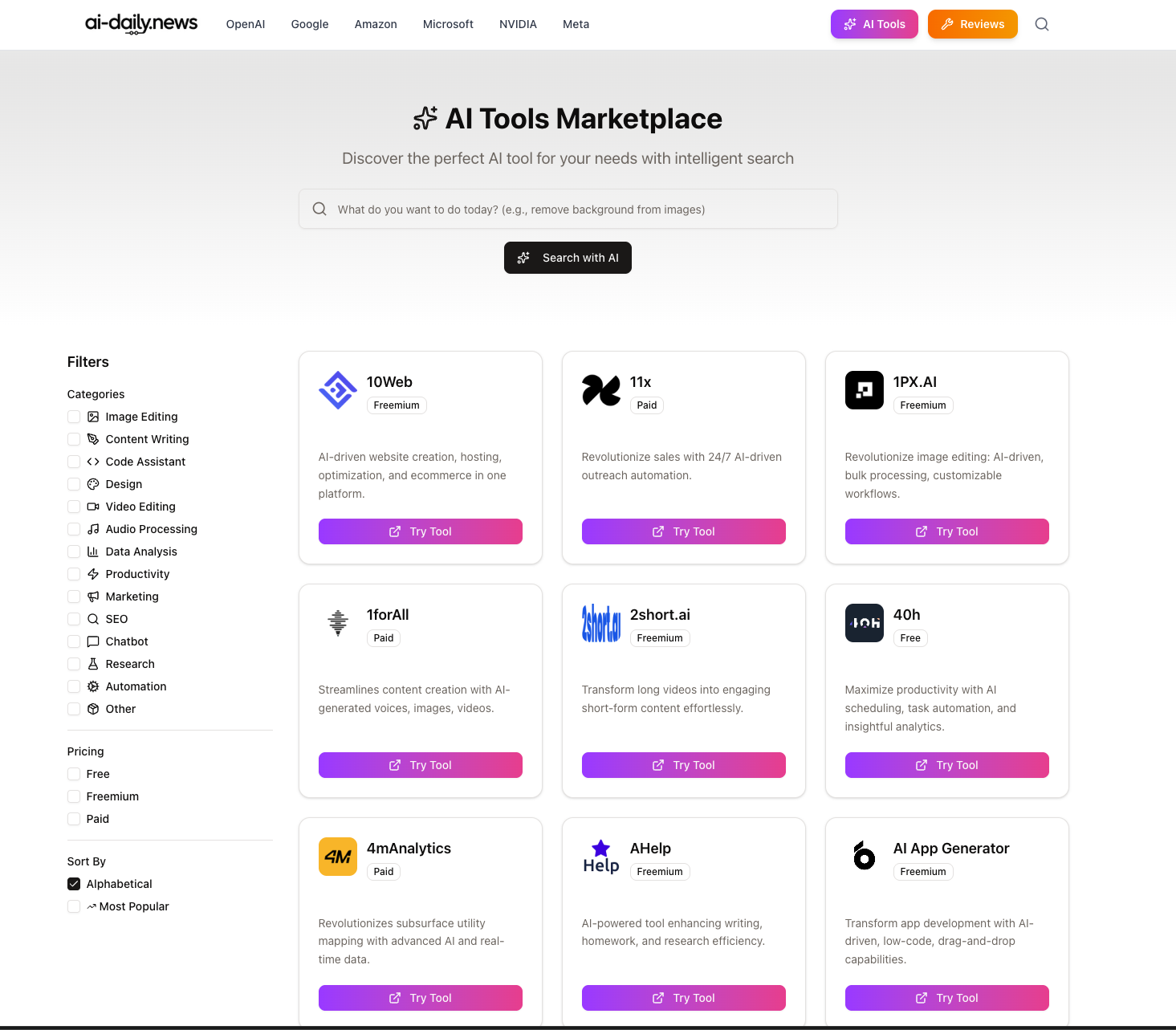Enable the Most Popular sorting

pos(73,906)
